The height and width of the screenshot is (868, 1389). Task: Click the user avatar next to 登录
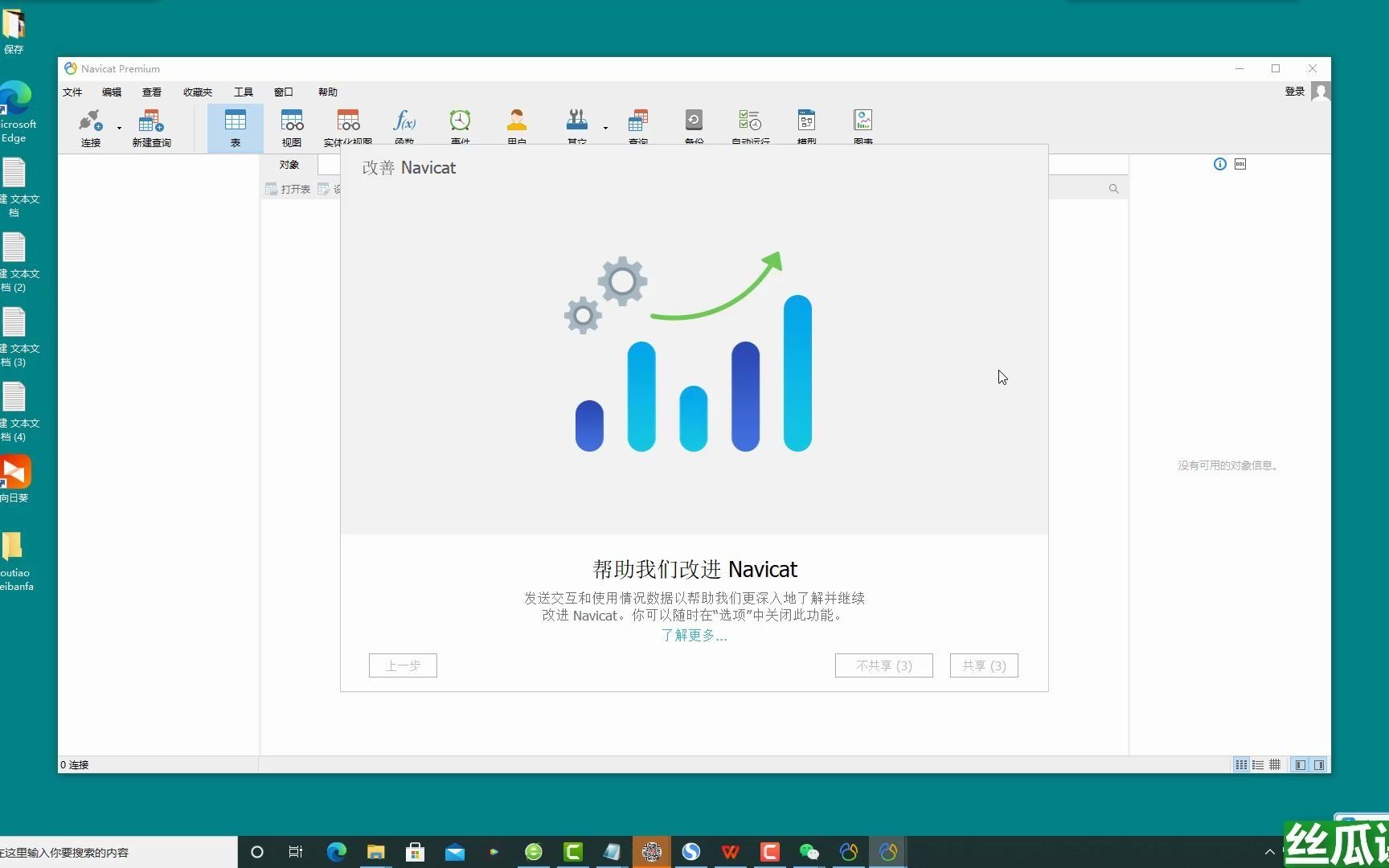point(1320,92)
